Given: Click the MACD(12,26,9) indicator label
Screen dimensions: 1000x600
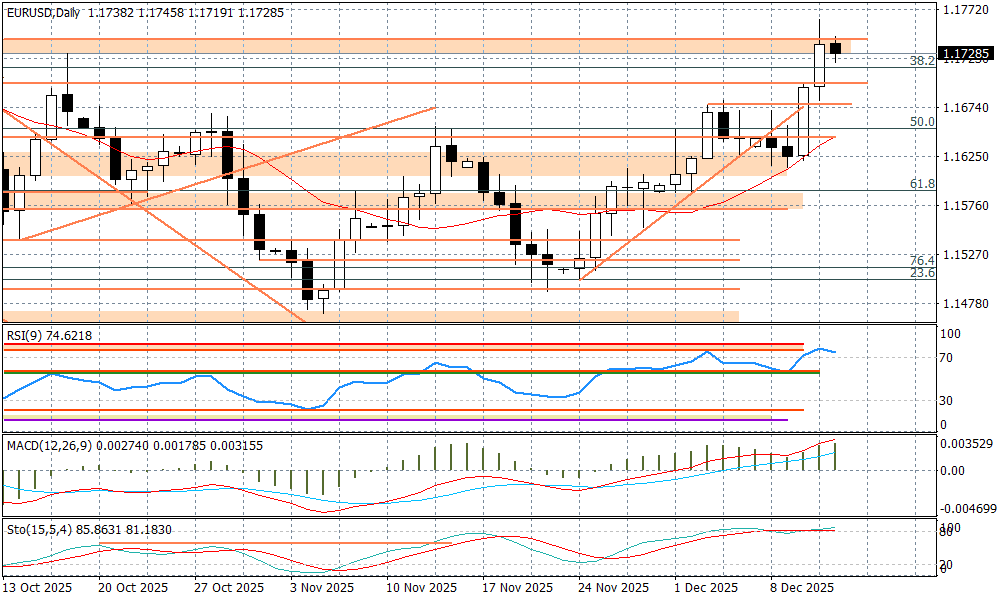Looking at the screenshot, I should point(50,445).
